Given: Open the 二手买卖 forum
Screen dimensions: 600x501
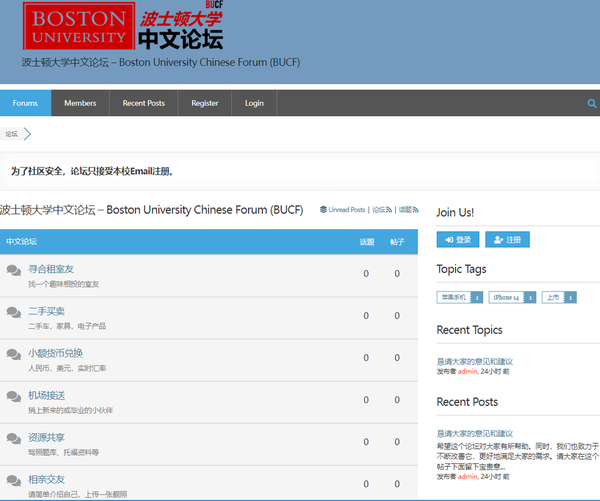Looking at the screenshot, I should click(46, 311).
